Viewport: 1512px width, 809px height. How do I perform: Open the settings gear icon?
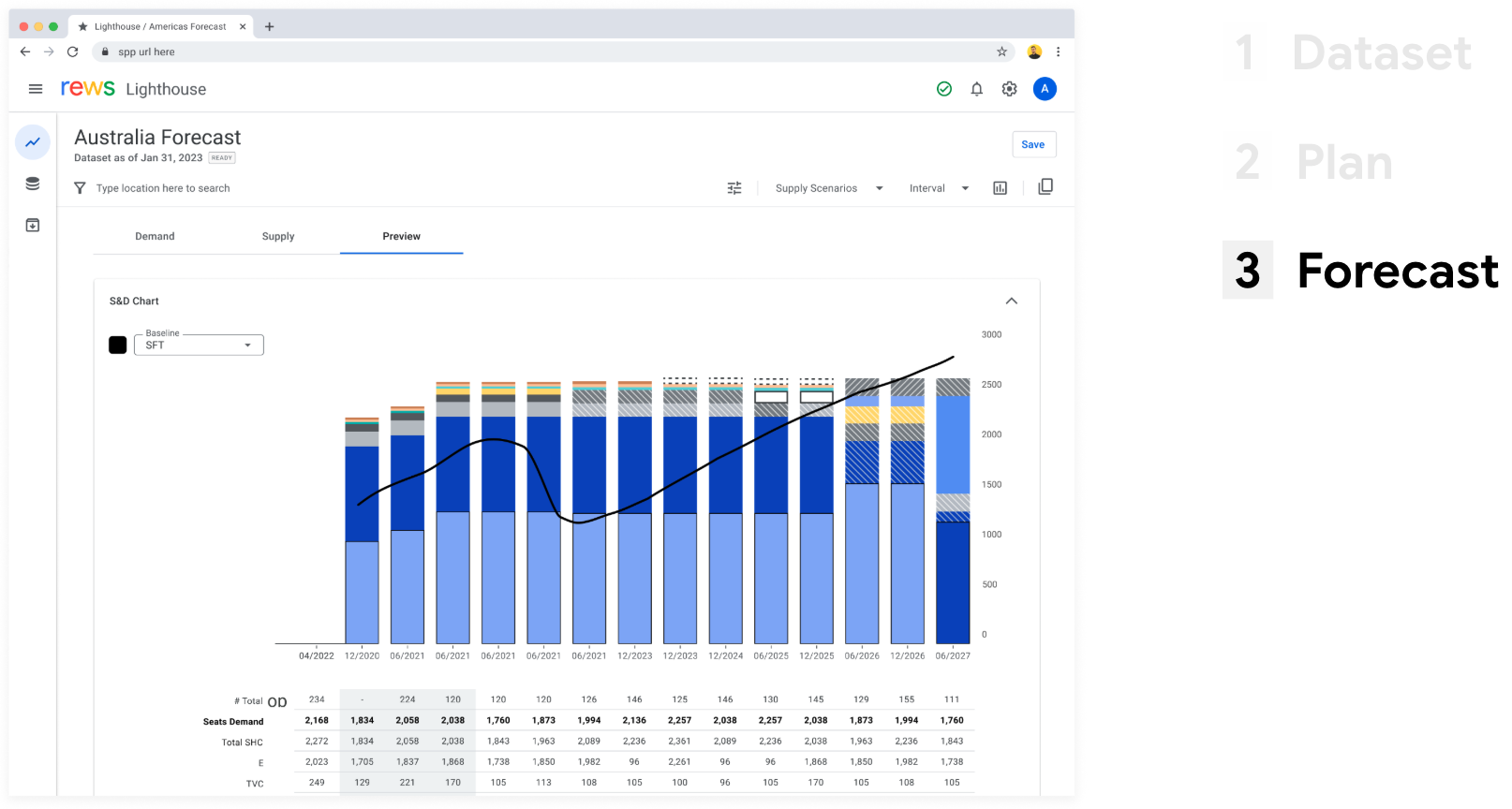tap(1010, 89)
